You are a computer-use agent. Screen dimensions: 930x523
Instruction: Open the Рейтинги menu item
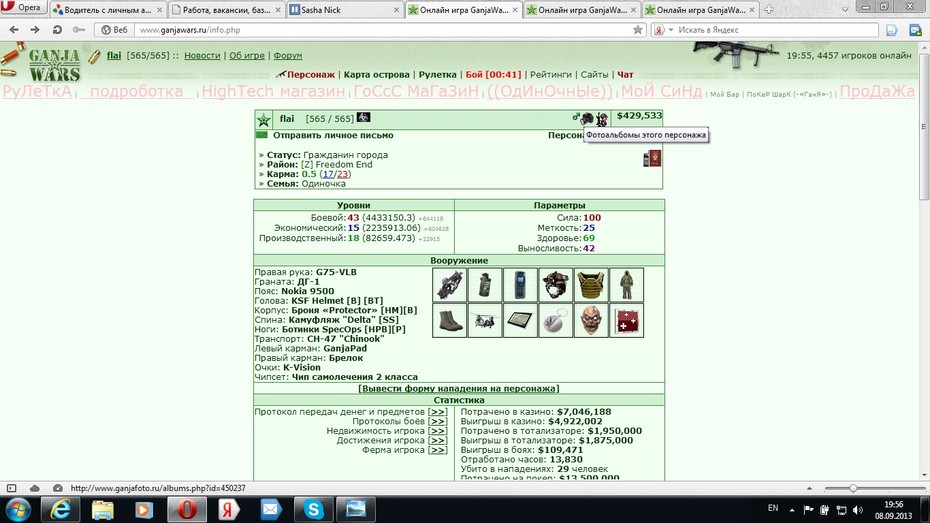551,75
